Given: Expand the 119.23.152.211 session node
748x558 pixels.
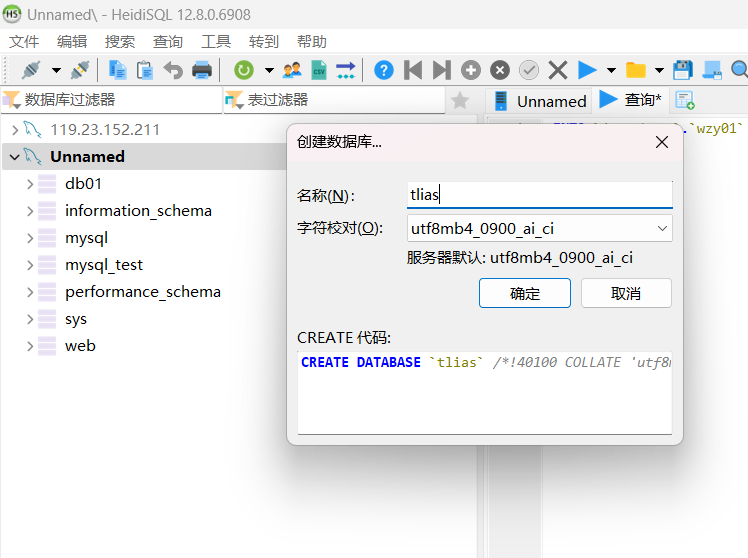Looking at the screenshot, I should (15, 130).
